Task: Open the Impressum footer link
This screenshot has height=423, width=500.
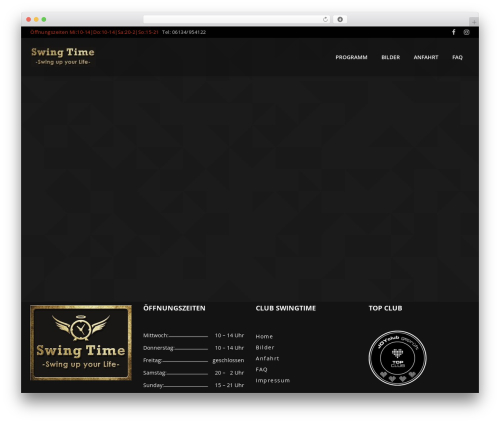Action: pos(273,380)
